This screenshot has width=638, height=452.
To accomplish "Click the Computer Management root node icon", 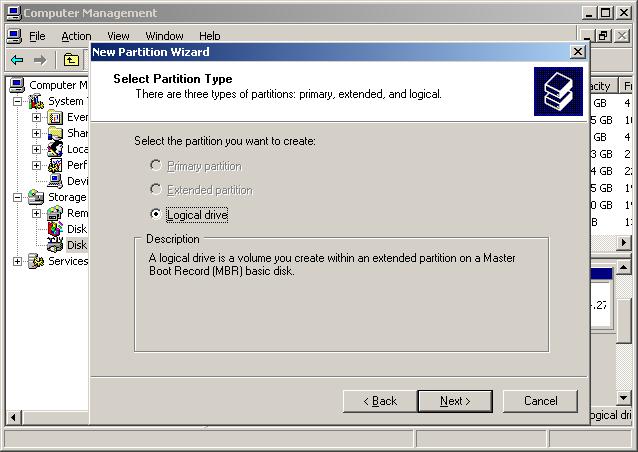I will coord(17,85).
